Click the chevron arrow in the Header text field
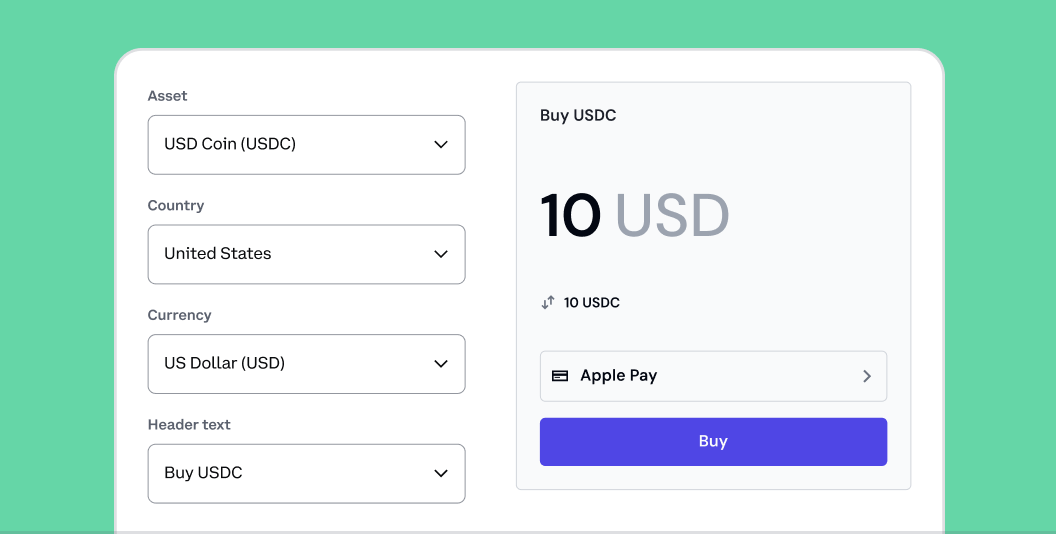This screenshot has width=1056, height=534. (x=440, y=473)
